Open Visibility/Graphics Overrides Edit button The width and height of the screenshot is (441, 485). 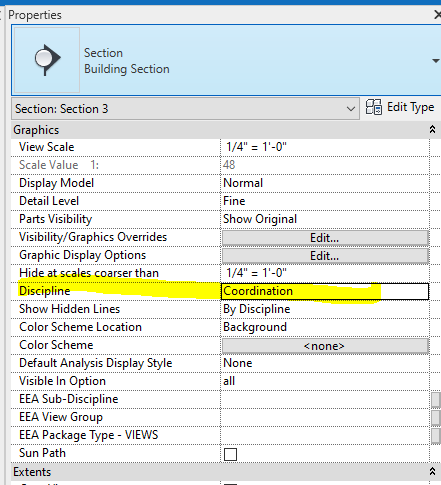325,238
